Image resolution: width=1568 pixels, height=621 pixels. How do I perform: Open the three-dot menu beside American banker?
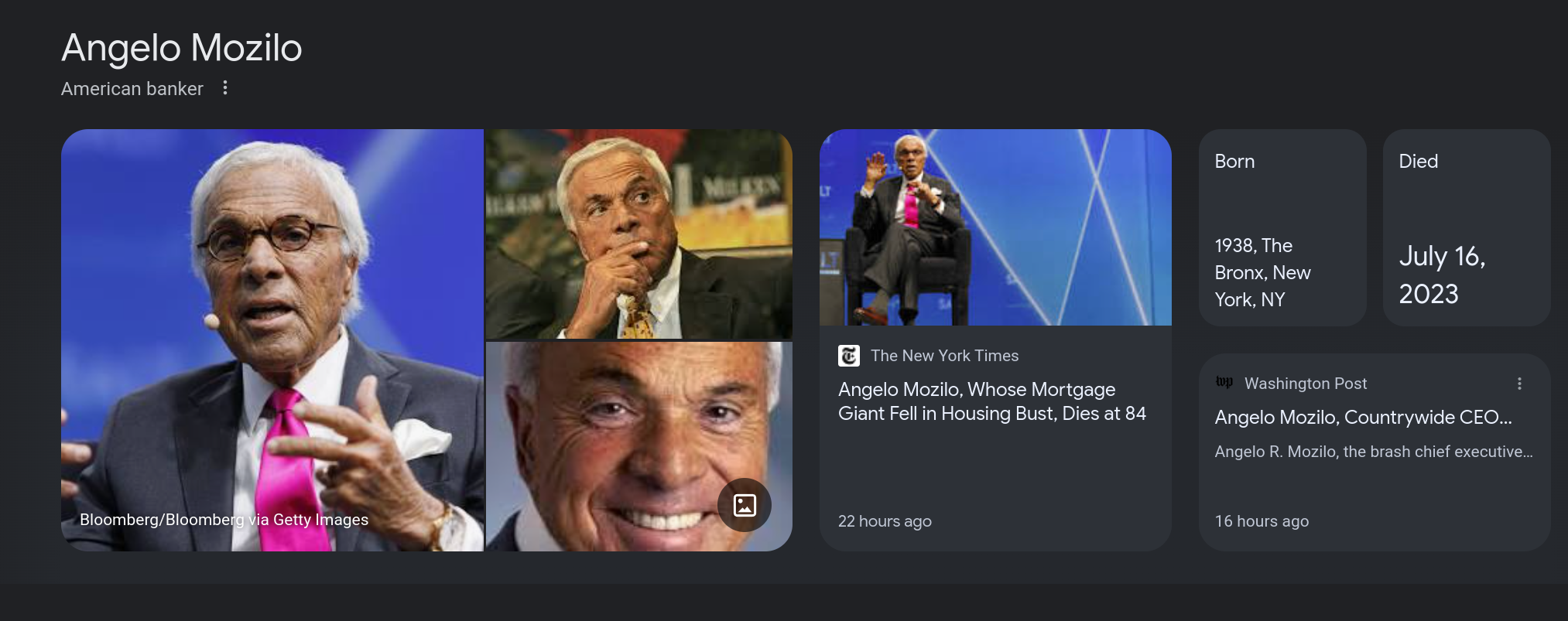tap(225, 88)
